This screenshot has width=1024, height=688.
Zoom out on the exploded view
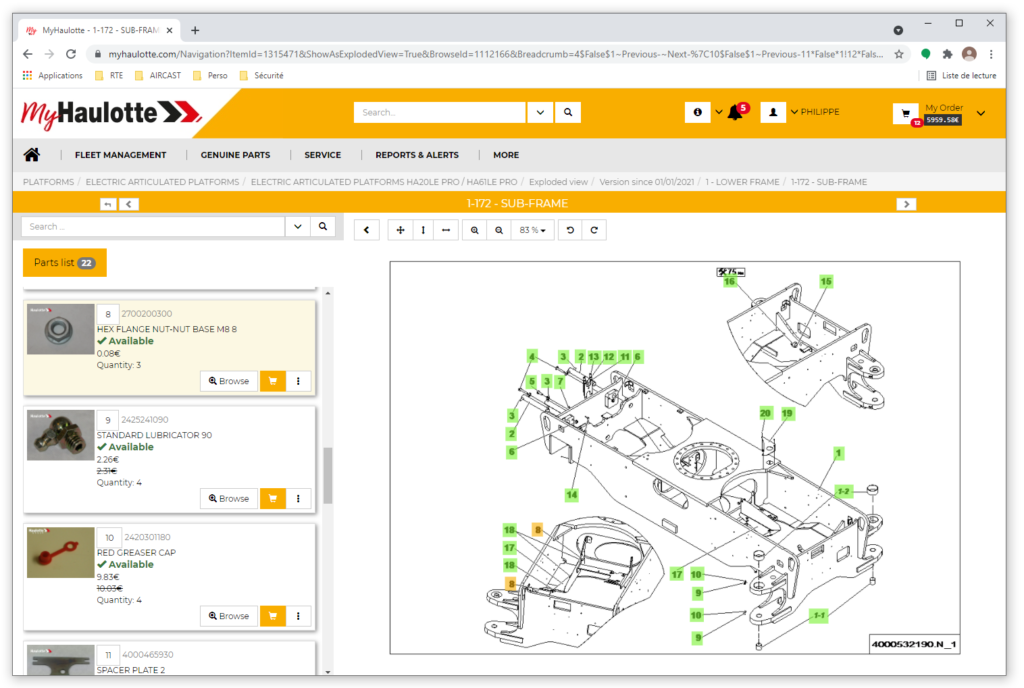click(x=499, y=230)
